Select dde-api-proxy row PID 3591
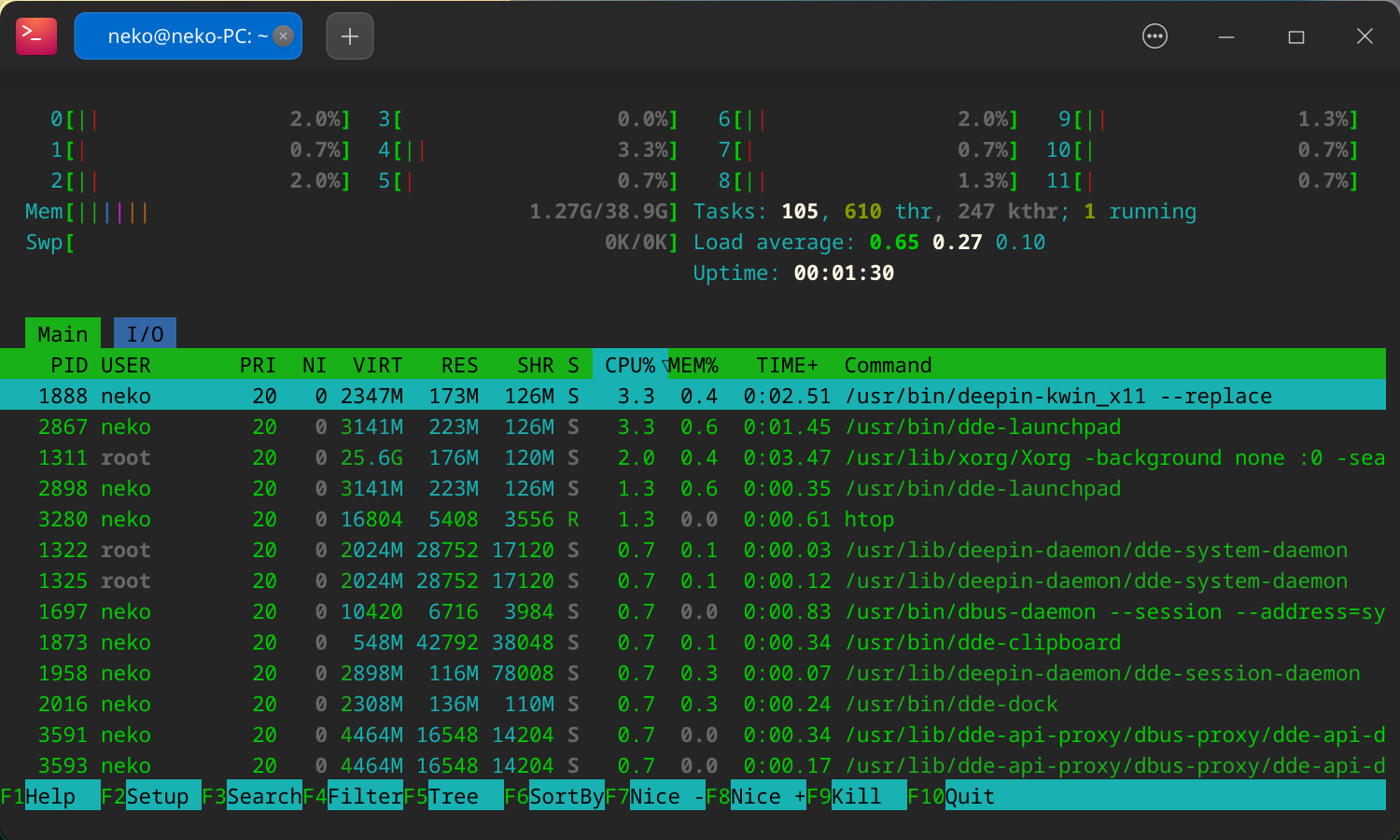The image size is (1400, 840). pyautogui.click(x=693, y=735)
